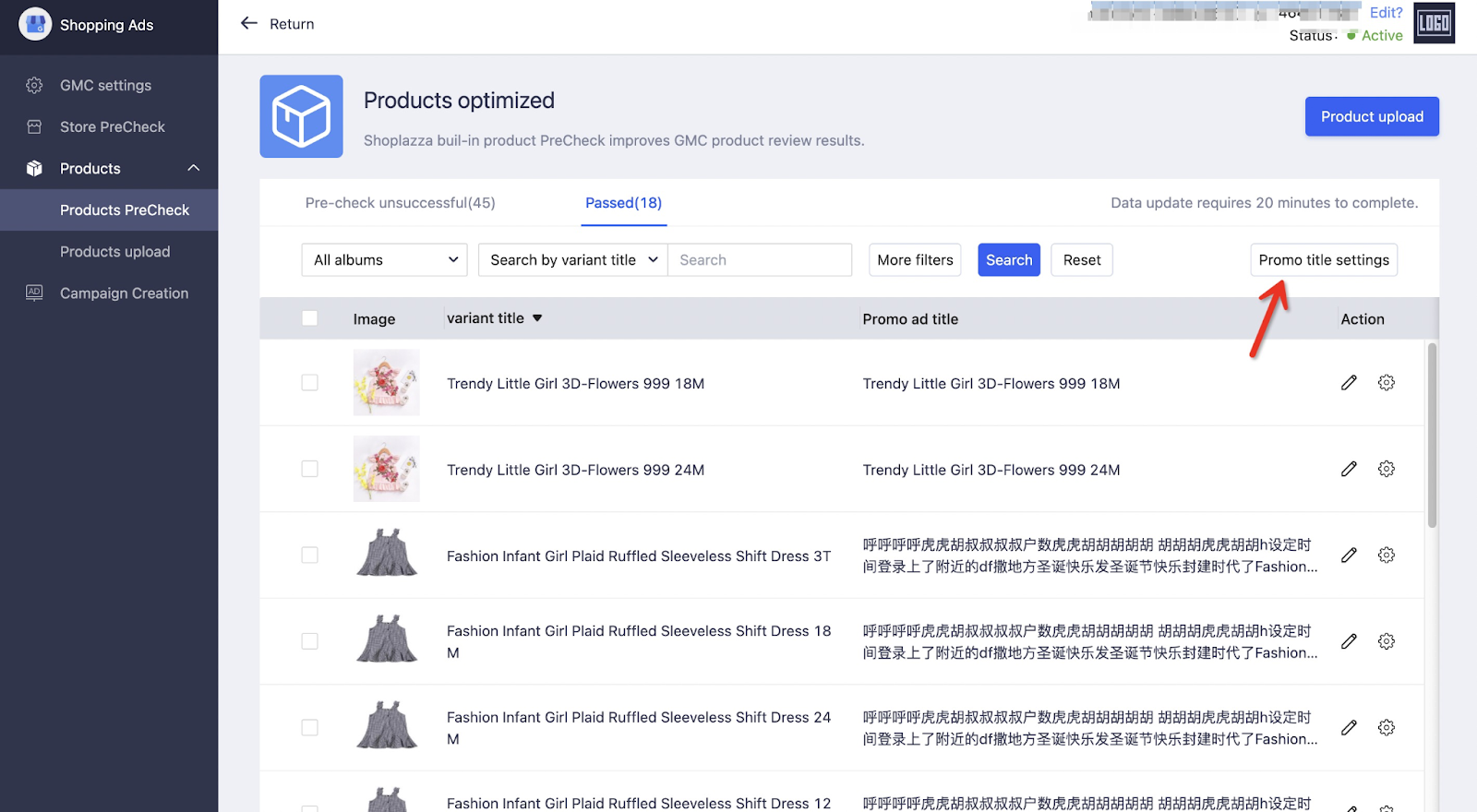
Task: Click variant title 'Trendy Little Girl 3D-Flowers 999 18M'
Action: pos(575,384)
